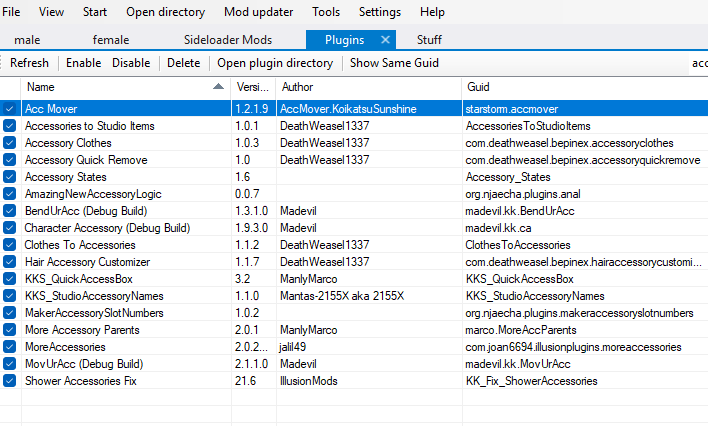
Task: Click Open plugin directory button
Action: 275,63
